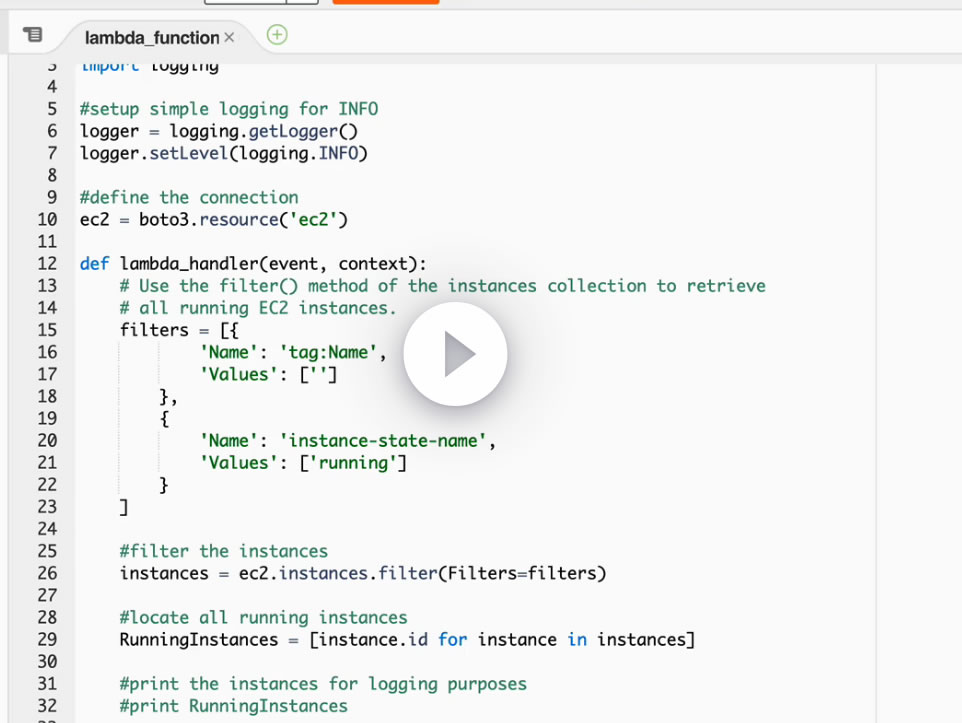Close the lambda_function tab
The height and width of the screenshot is (723, 962).
pyautogui.click(x=229, y=38)
